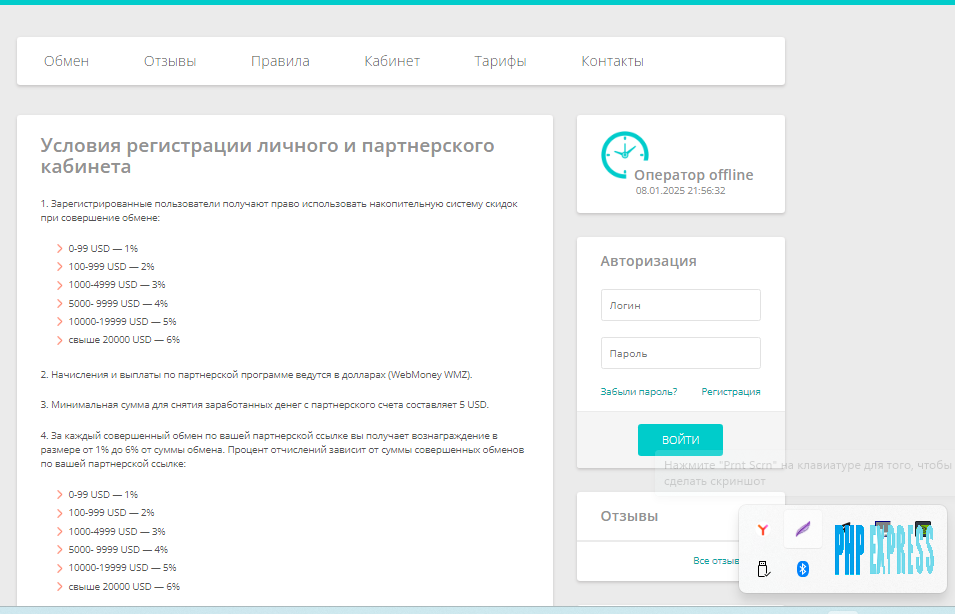Click 0-99 USD — 1% in the discount list
Screen dimensions: 955x614
pyautogui.click(x=103, y=249)
